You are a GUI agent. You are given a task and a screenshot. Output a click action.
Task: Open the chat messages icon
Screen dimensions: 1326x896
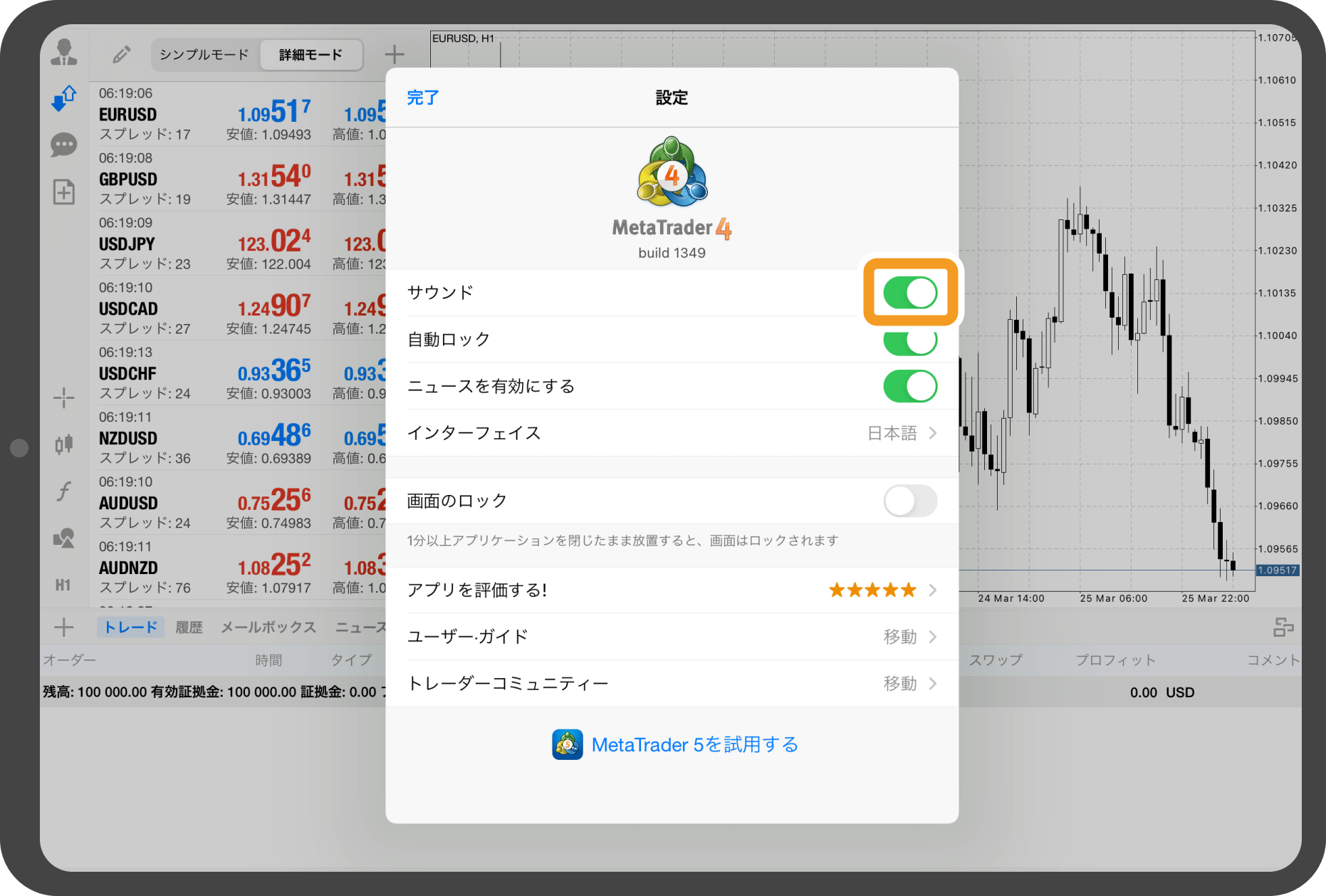point(63,145)
